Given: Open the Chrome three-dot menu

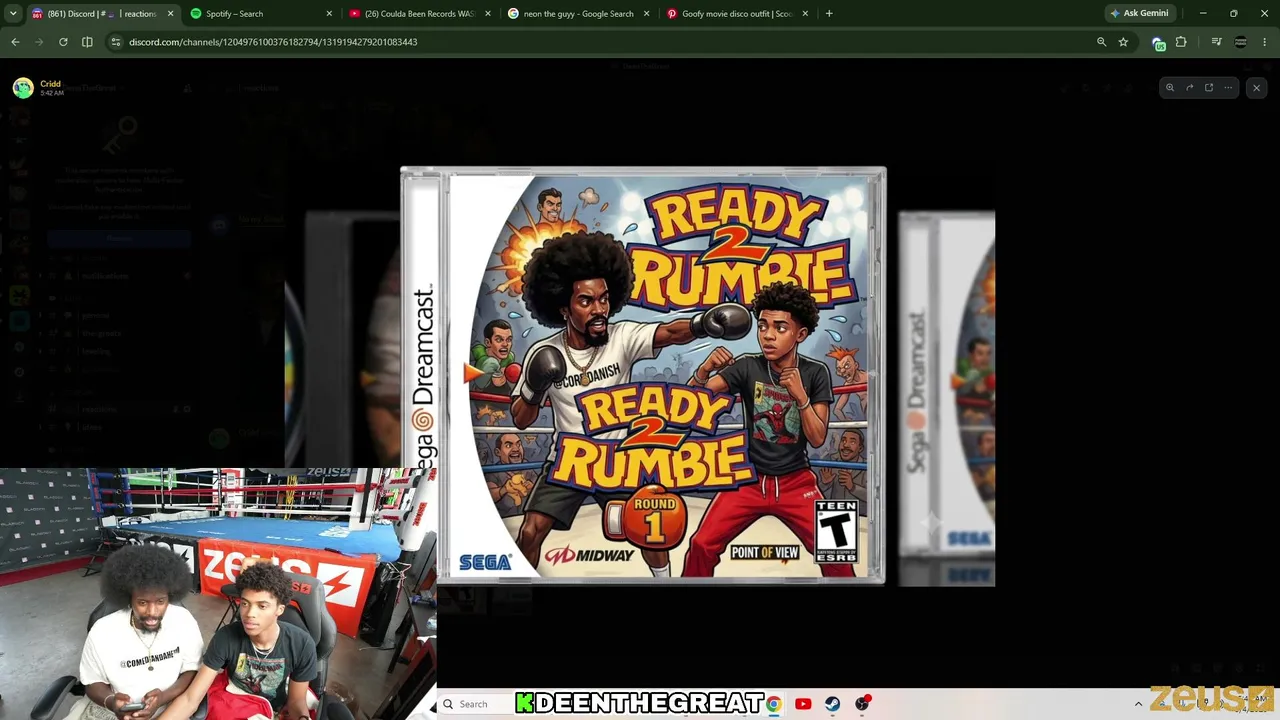Looking at the screenshot, I should click(x=1265, y=42).
